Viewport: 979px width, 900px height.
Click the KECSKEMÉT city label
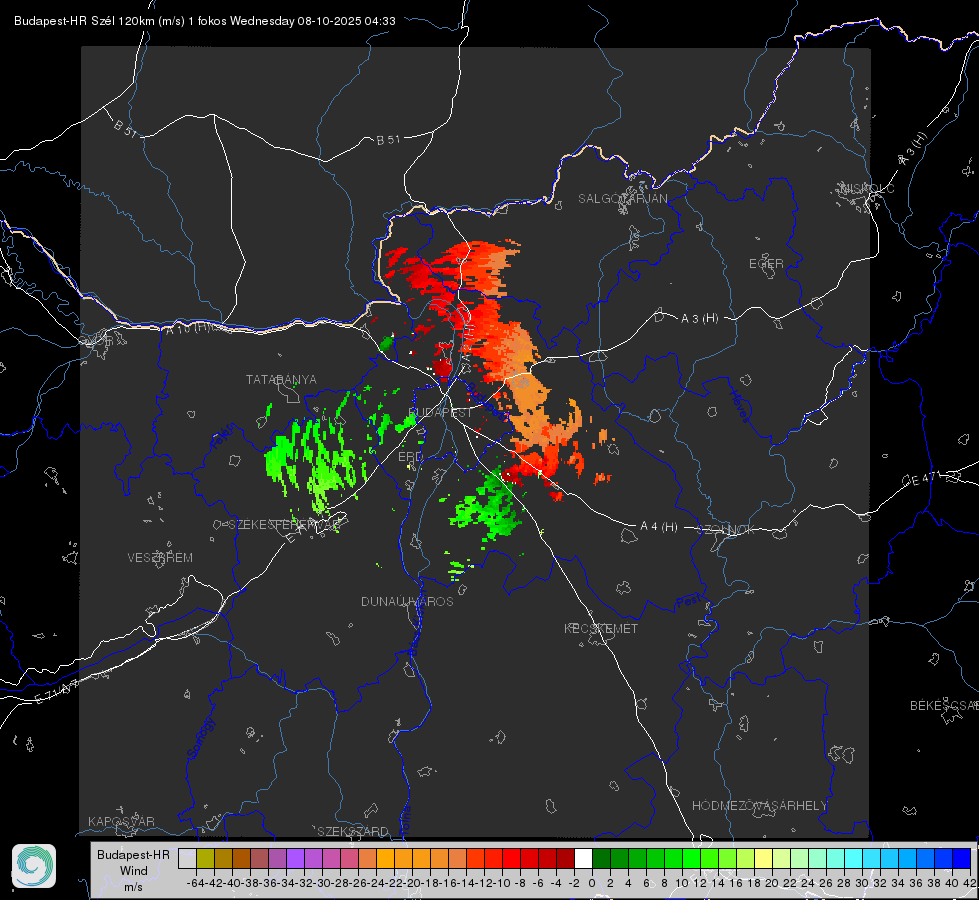click(x=601, y=628)
